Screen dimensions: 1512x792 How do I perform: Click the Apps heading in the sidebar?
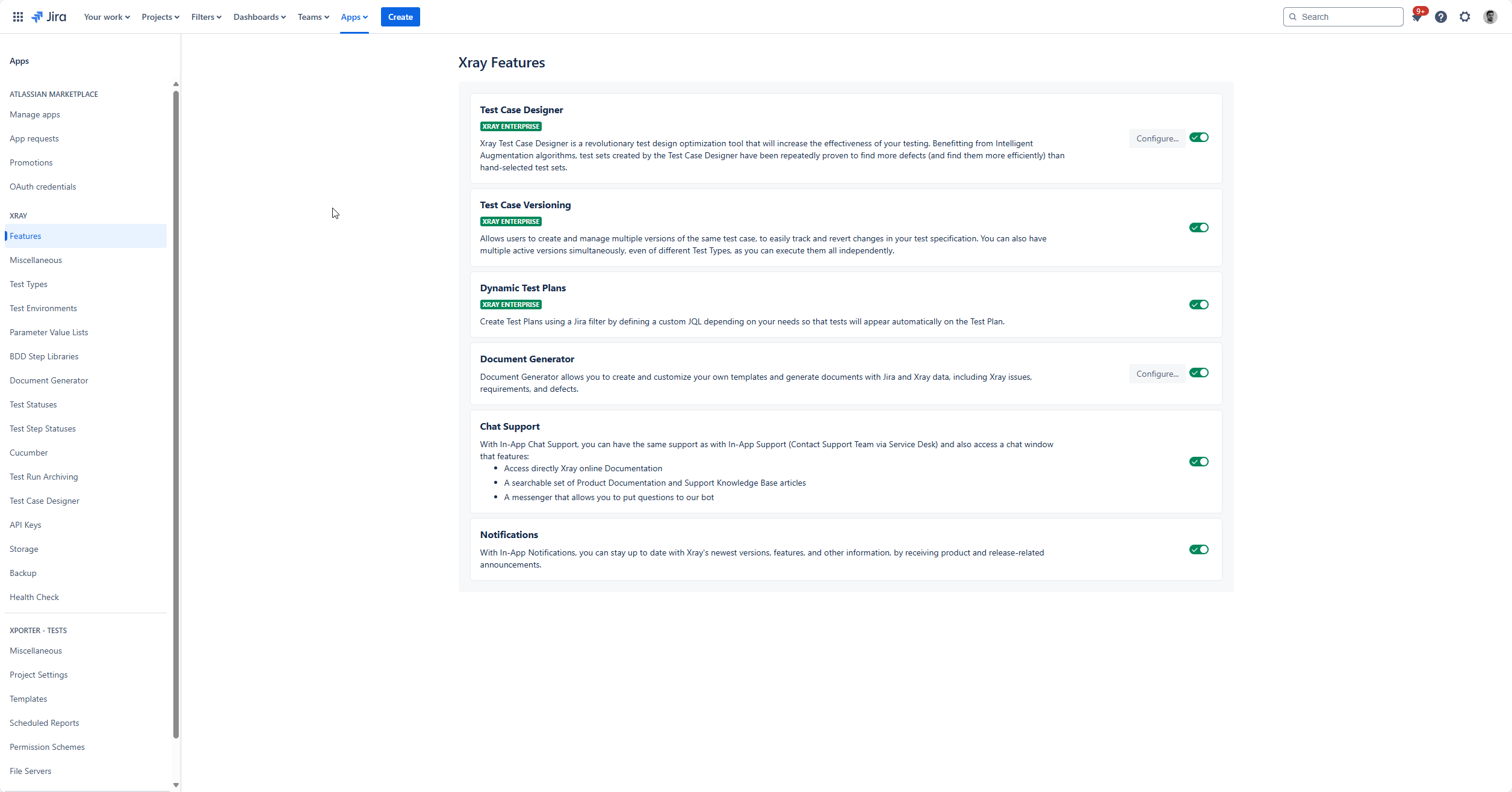[x=19, y=61]
